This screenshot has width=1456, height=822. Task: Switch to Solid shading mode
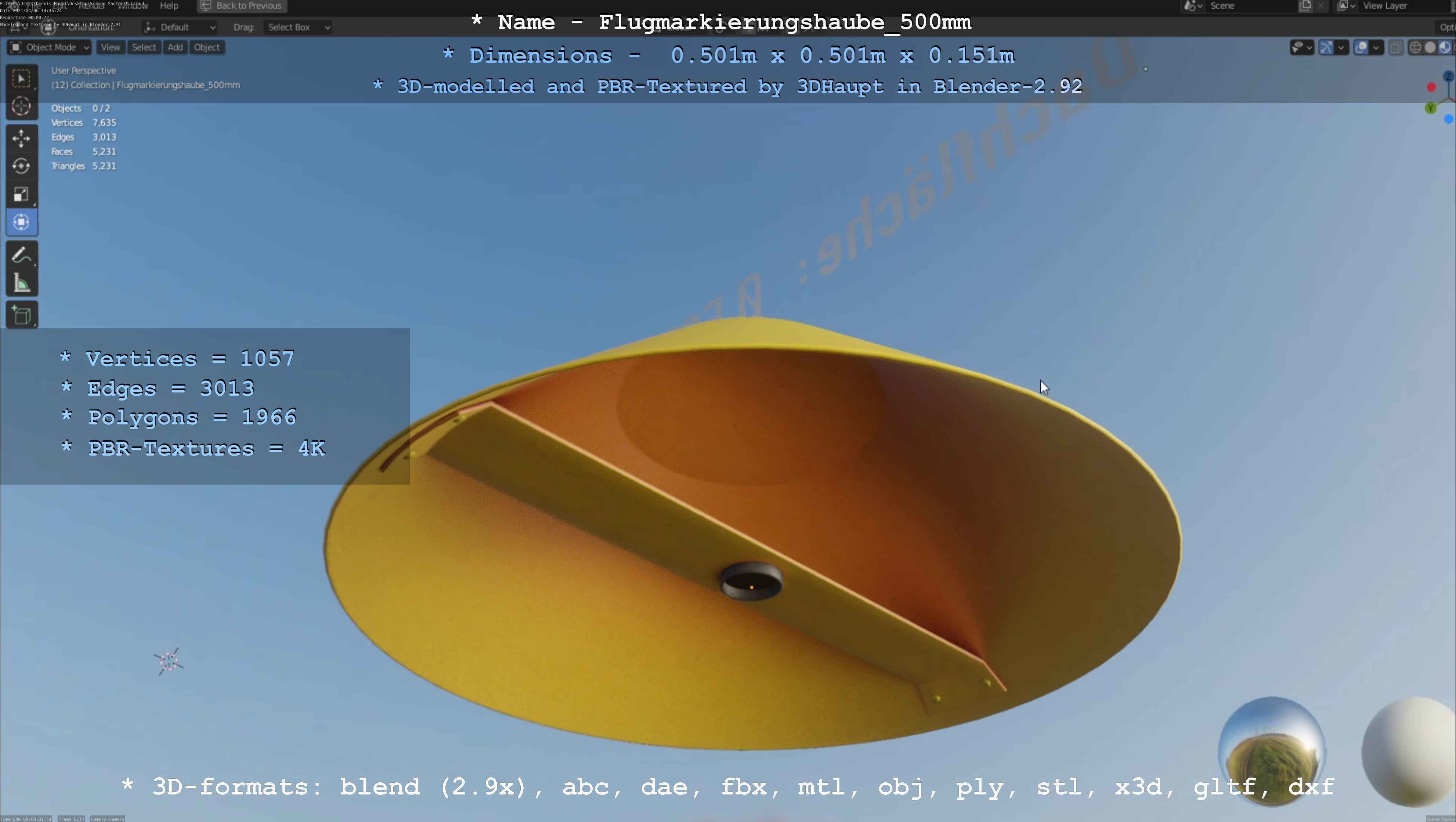[1430, 47]
